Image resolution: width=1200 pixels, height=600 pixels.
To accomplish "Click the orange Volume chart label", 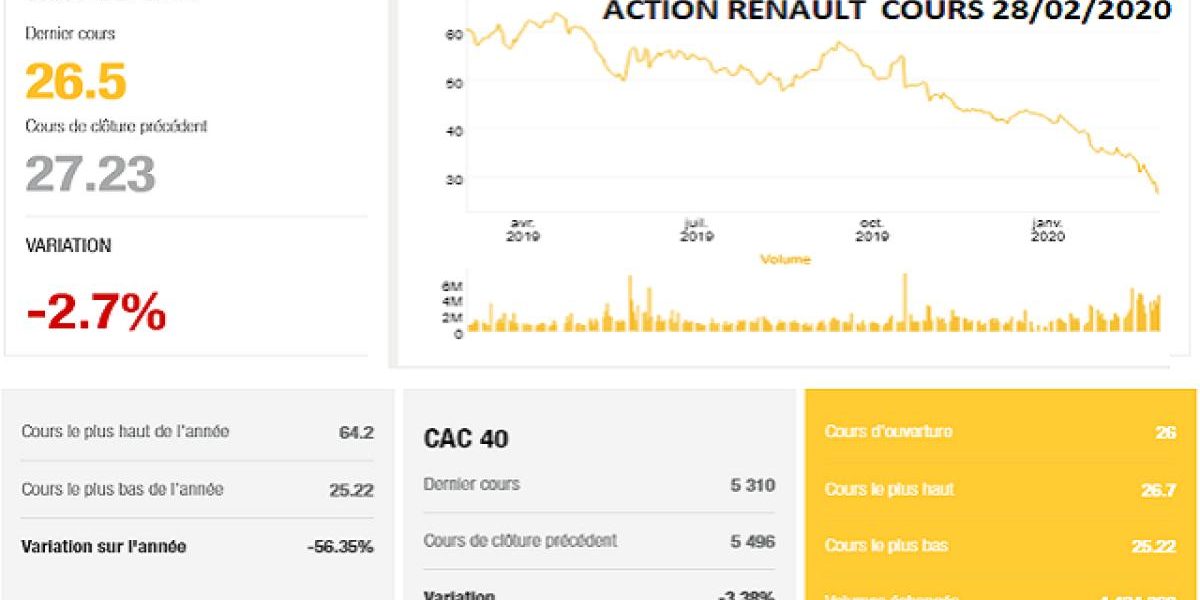I will tap(785, 260).
